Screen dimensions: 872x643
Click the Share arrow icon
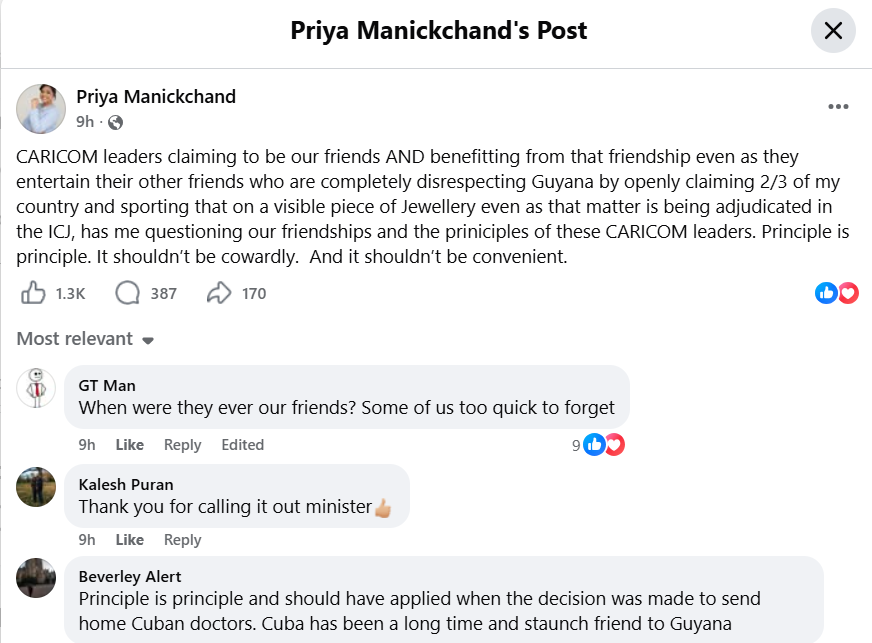[x=219, y=293]
